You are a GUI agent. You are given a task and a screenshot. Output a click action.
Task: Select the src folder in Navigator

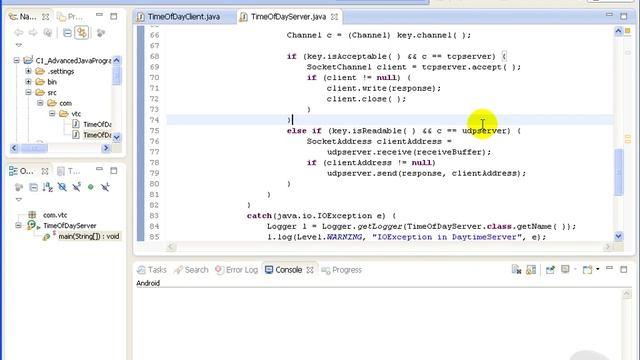pyautogui.click(x=52, y=93)
